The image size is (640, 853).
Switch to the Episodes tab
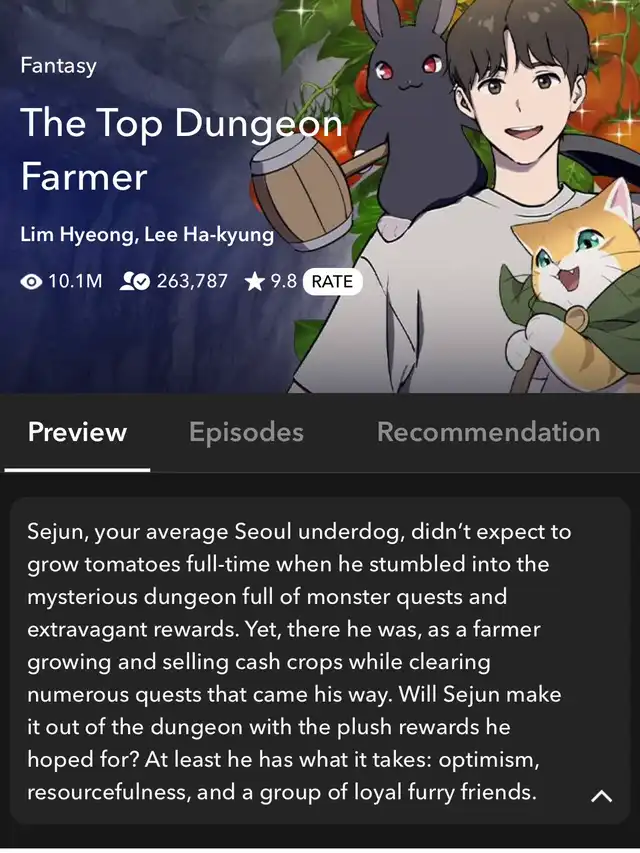click(x=246, y=432)
